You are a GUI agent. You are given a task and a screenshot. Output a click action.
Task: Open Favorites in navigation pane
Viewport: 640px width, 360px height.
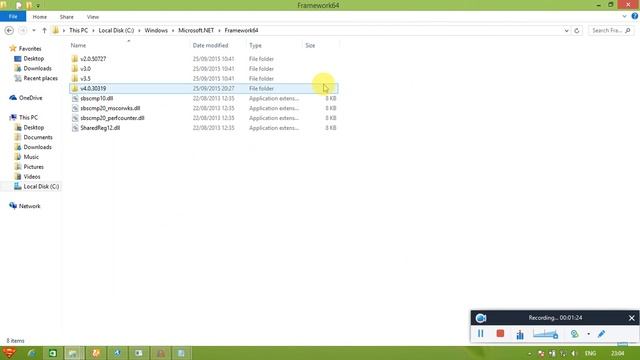click(30, 49)
